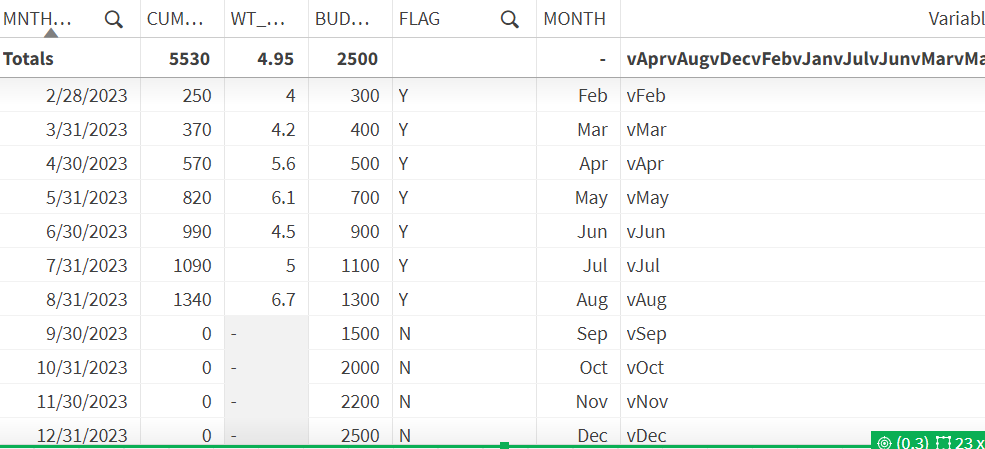The image size is (985, 449).
Task: Select the Jul month cell
Action: (x=595, y=266)
